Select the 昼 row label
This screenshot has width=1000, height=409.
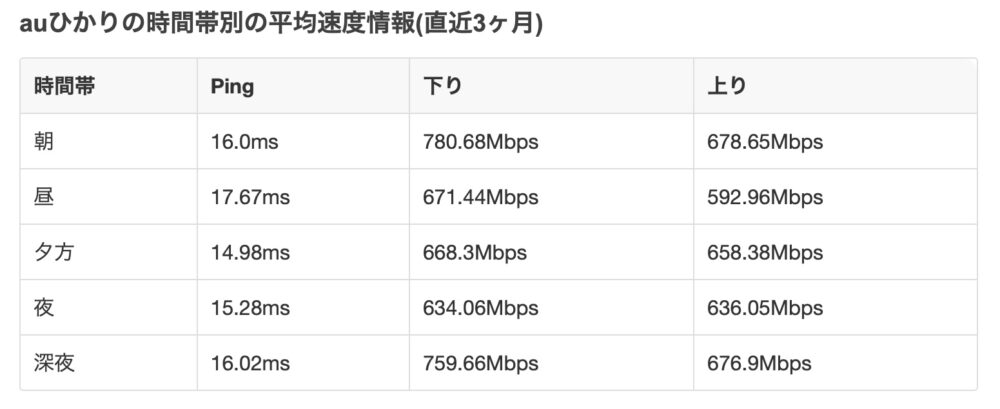click(44, 197)
